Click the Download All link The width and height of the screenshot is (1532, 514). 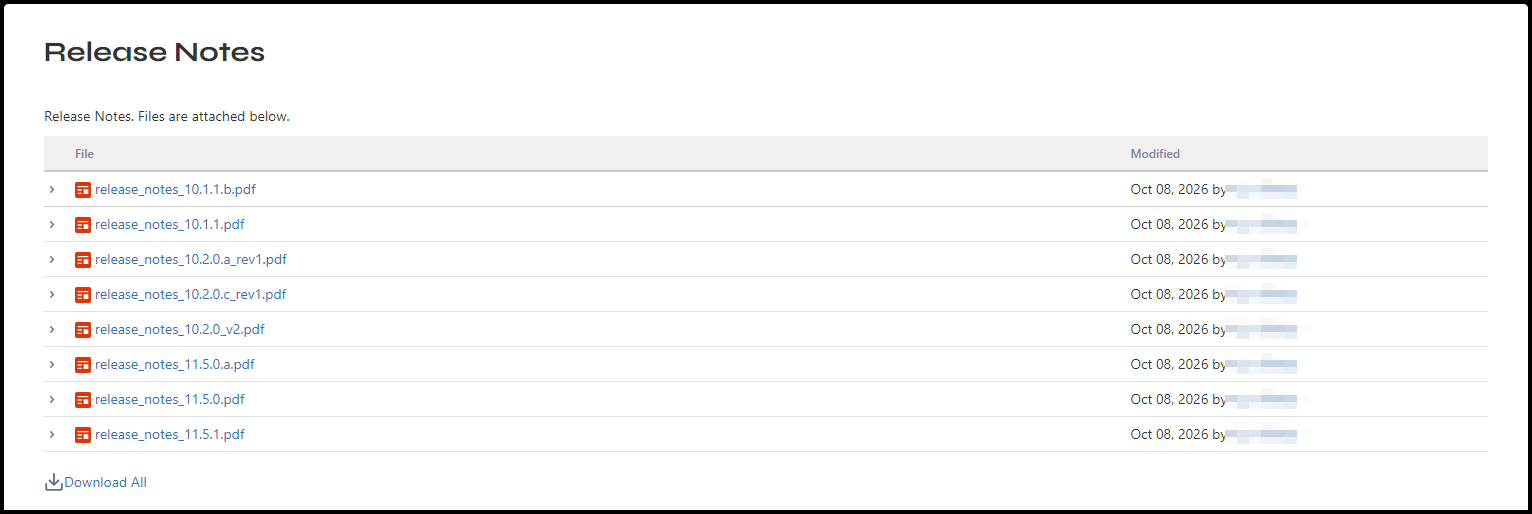click(106, 482)
